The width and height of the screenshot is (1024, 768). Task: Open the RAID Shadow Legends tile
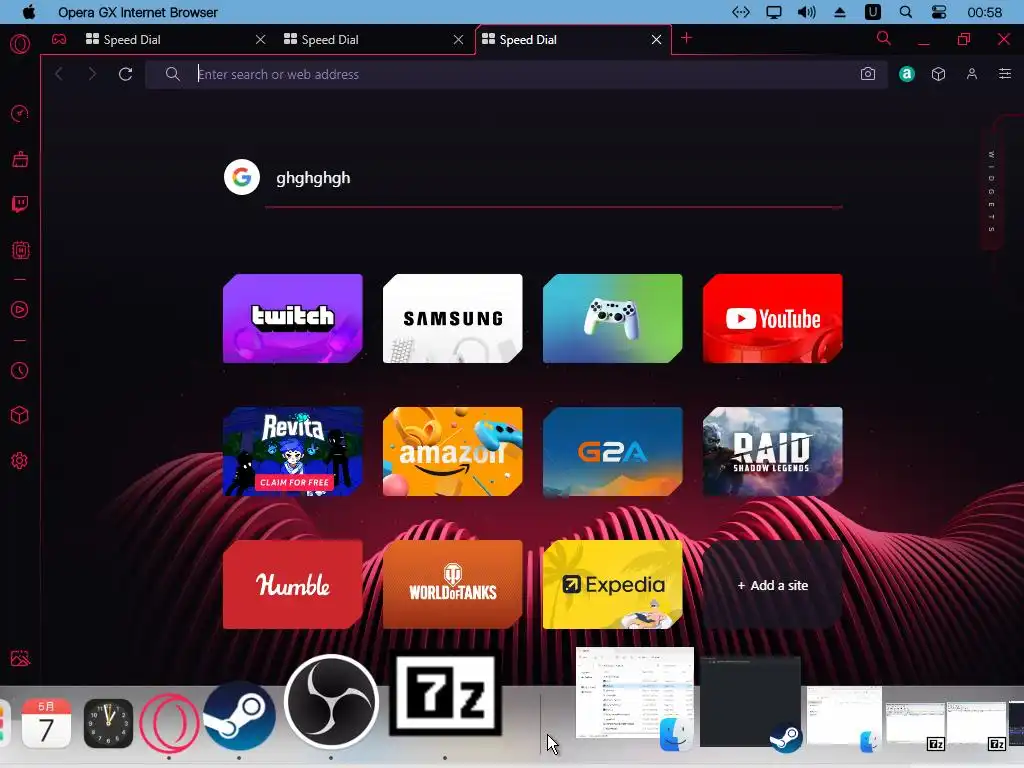pos(773,451)
